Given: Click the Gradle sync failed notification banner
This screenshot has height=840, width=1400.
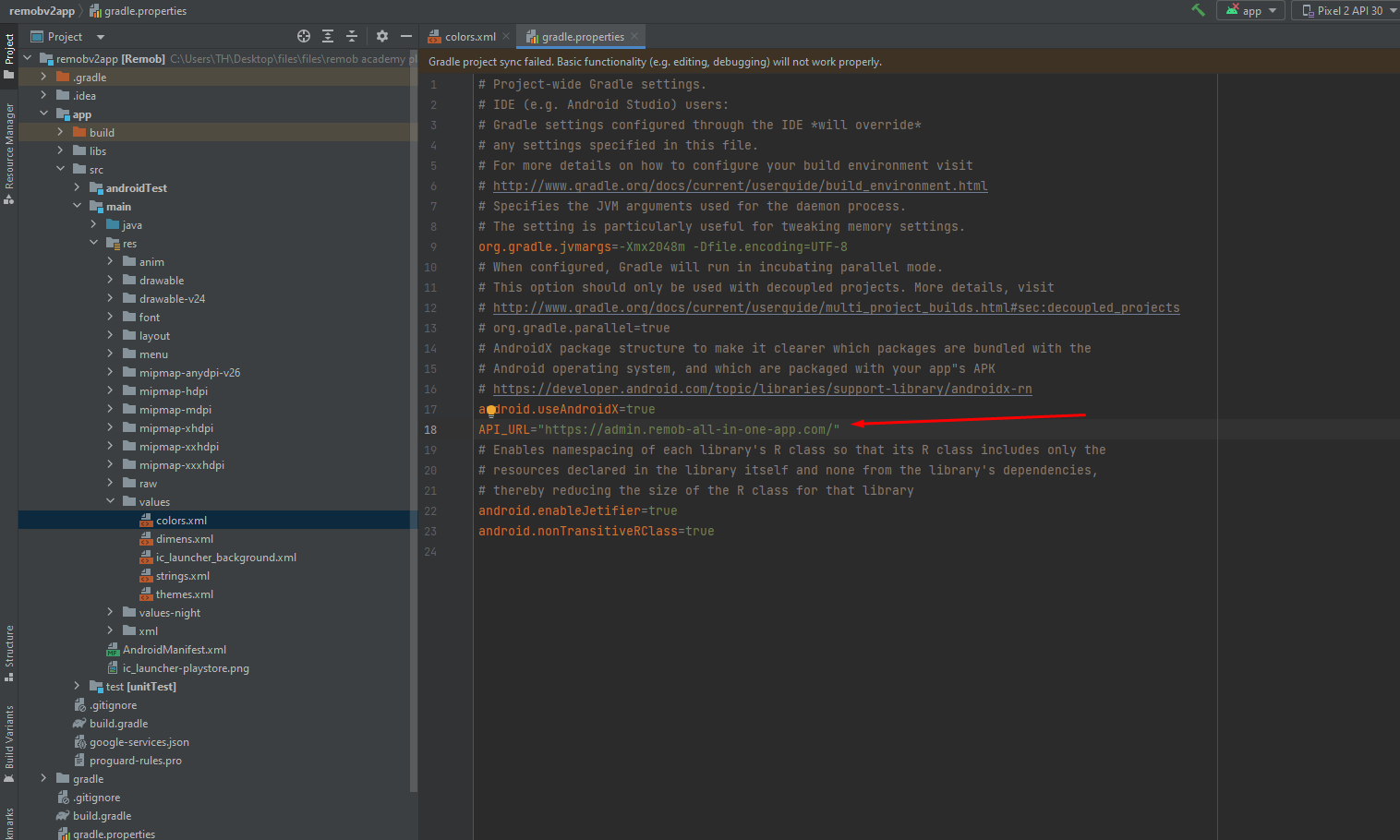Looking at the screenshot, I should [x=909, y=62].
